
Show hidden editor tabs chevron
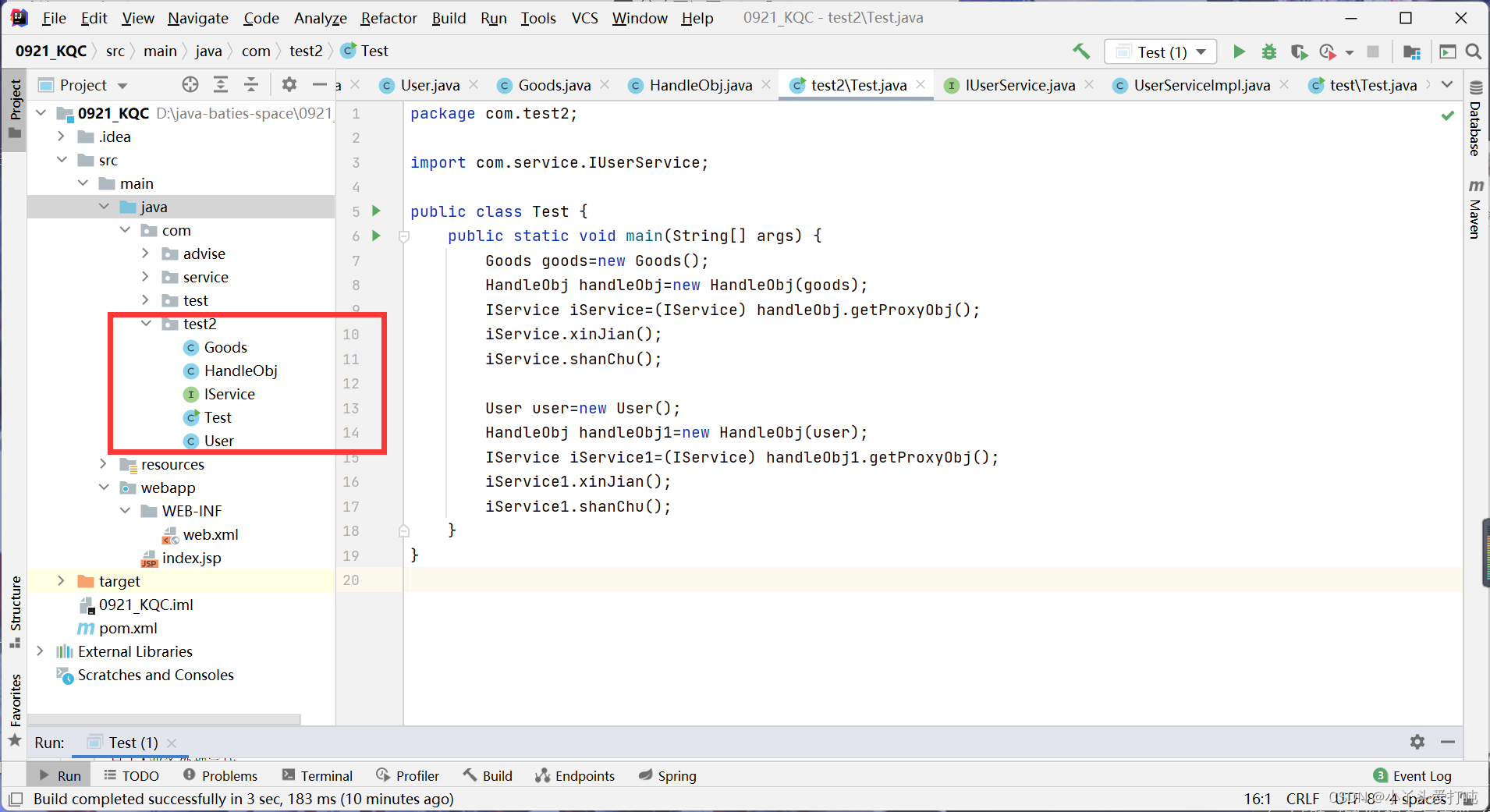pyautogui.click(x=1447, y=84)
